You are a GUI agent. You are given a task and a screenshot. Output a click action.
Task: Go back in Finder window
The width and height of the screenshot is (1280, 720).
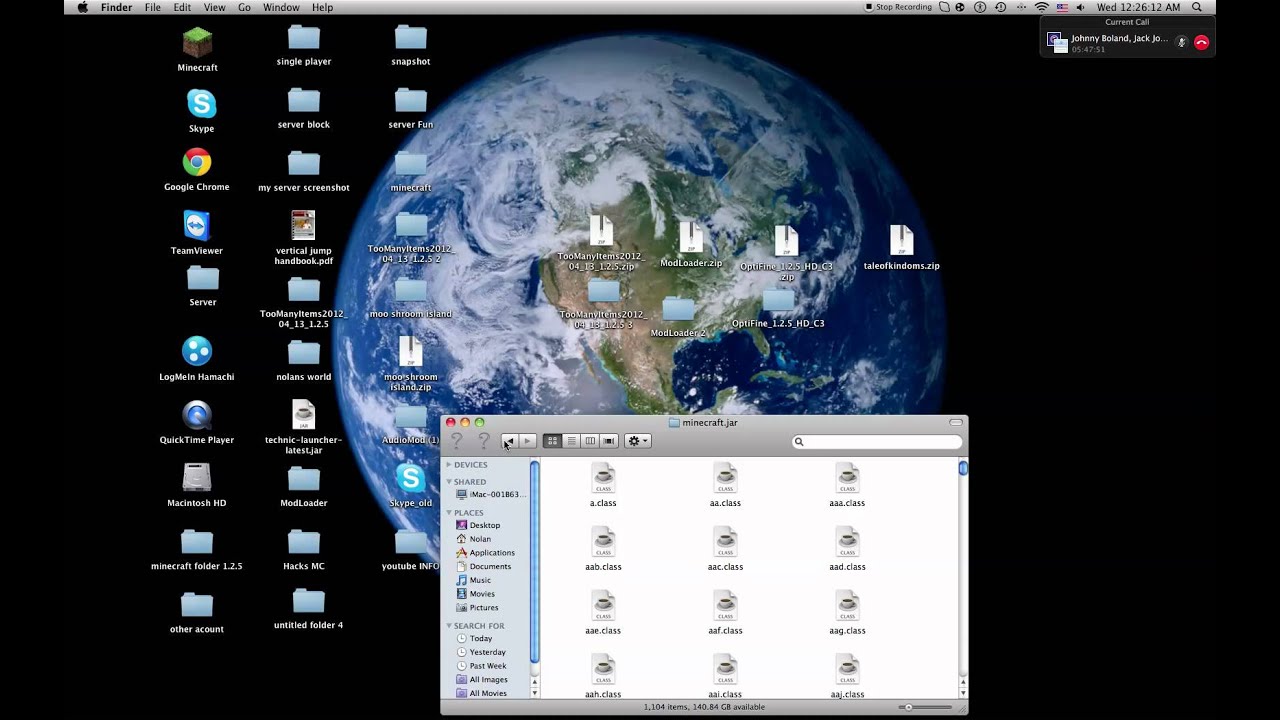point(509,441)
